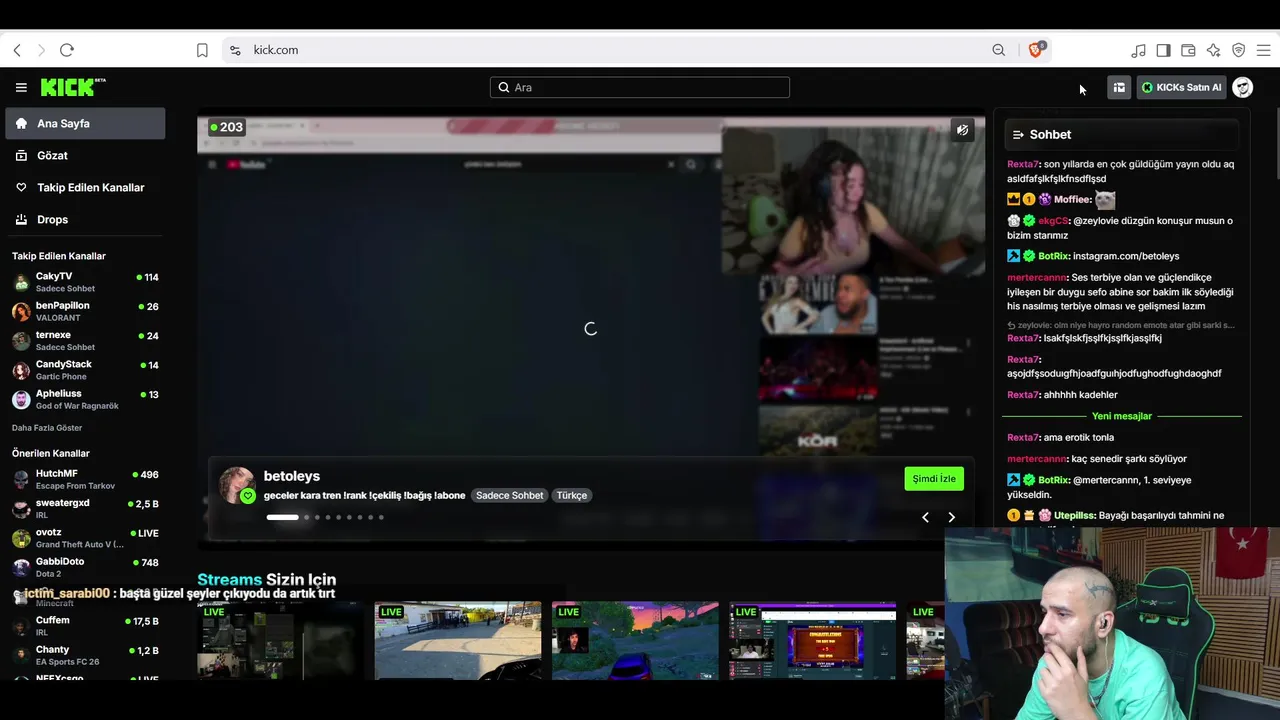Show the previous featured stream
The height and width of the screenshot is (720, 1280).
tap(925, 517)
